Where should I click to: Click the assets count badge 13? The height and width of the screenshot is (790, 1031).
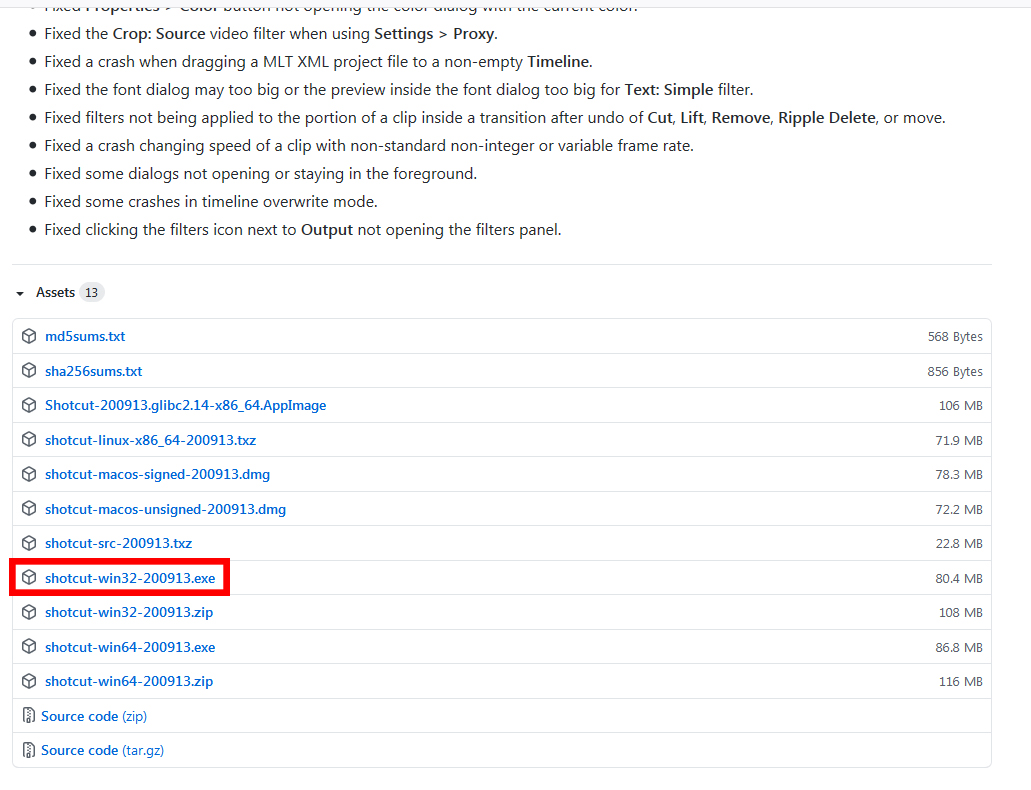[91, 292]
